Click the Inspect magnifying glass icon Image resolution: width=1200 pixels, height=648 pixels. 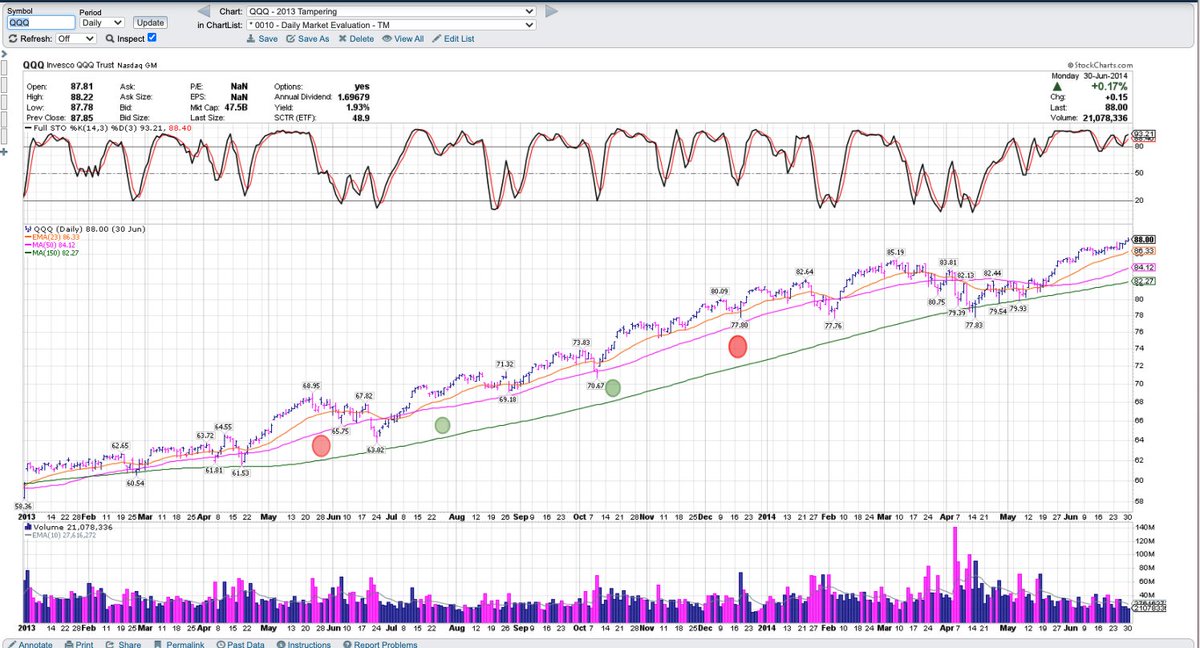[x=109, y=38]
